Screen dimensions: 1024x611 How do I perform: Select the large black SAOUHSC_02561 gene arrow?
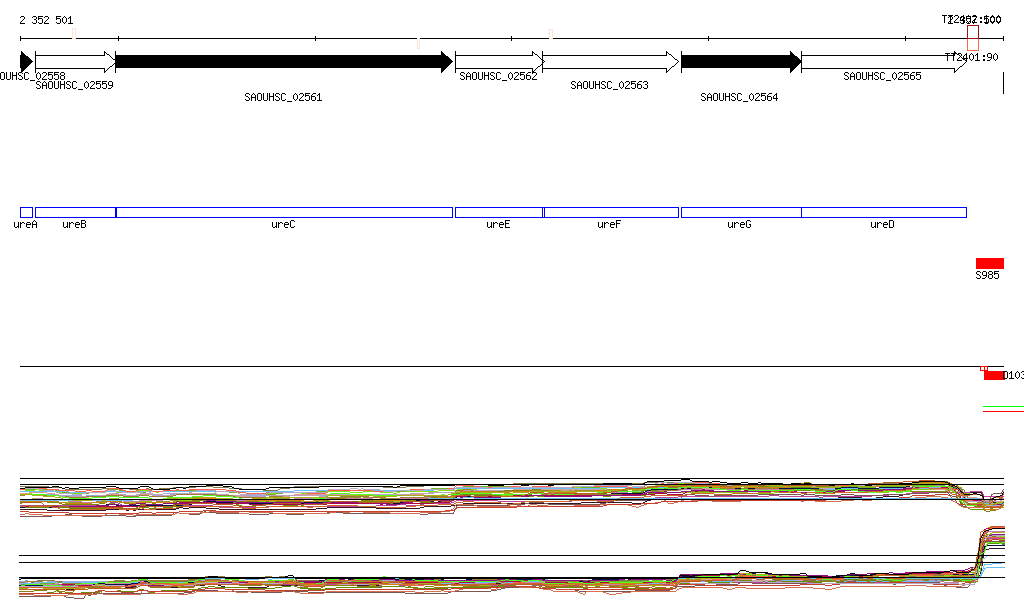284,62
